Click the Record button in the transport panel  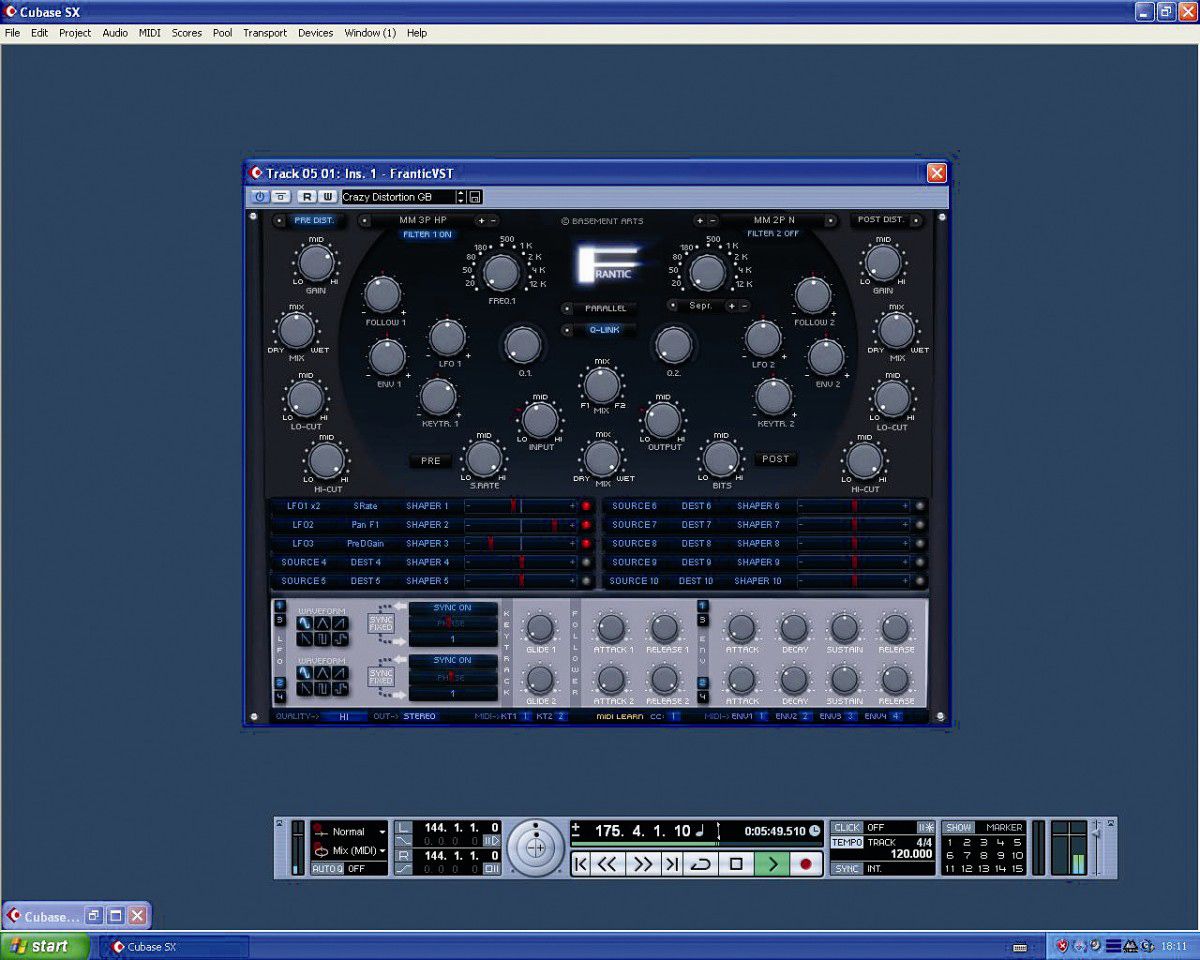(x=805, y=864)
